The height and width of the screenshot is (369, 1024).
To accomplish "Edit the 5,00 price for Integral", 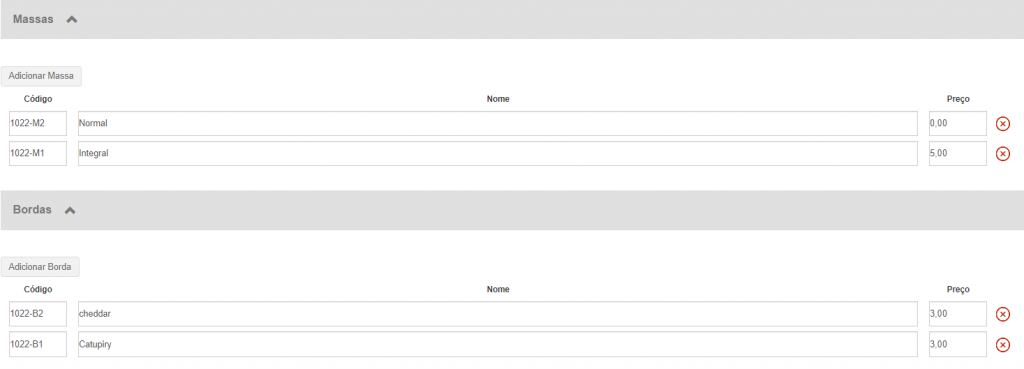I will click(958, 153).
